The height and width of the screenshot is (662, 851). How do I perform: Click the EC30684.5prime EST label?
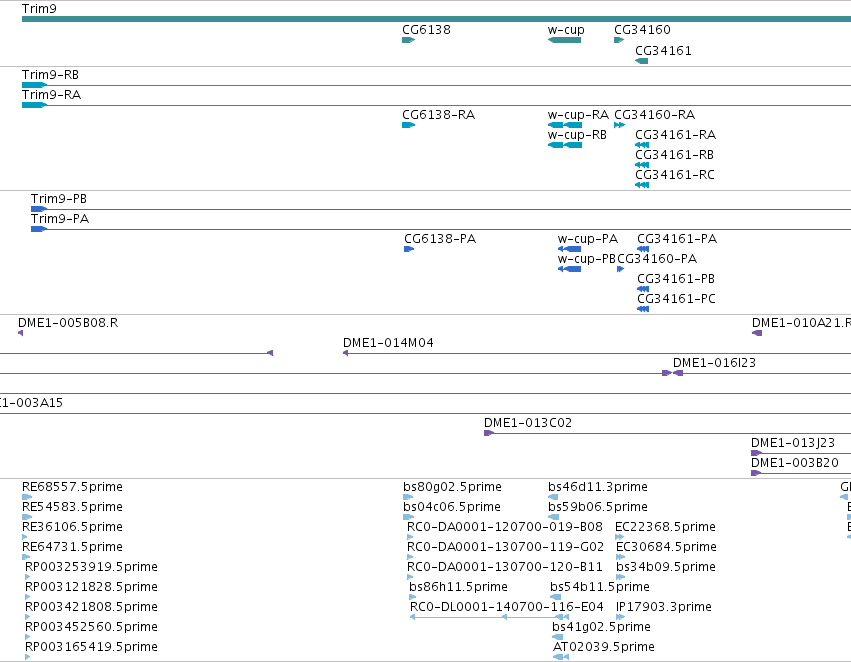click(666, 547)
